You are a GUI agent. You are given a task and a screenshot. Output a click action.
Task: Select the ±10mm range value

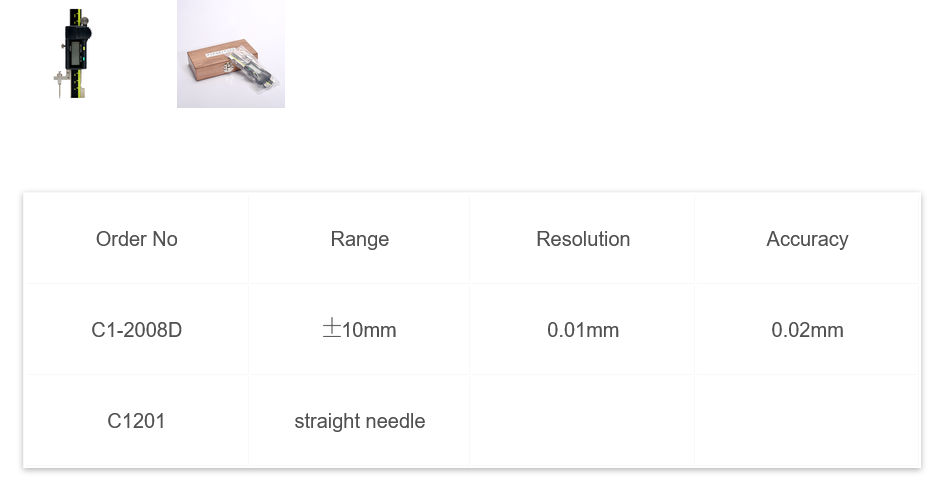pyautogui.click(x=360, y=330)
